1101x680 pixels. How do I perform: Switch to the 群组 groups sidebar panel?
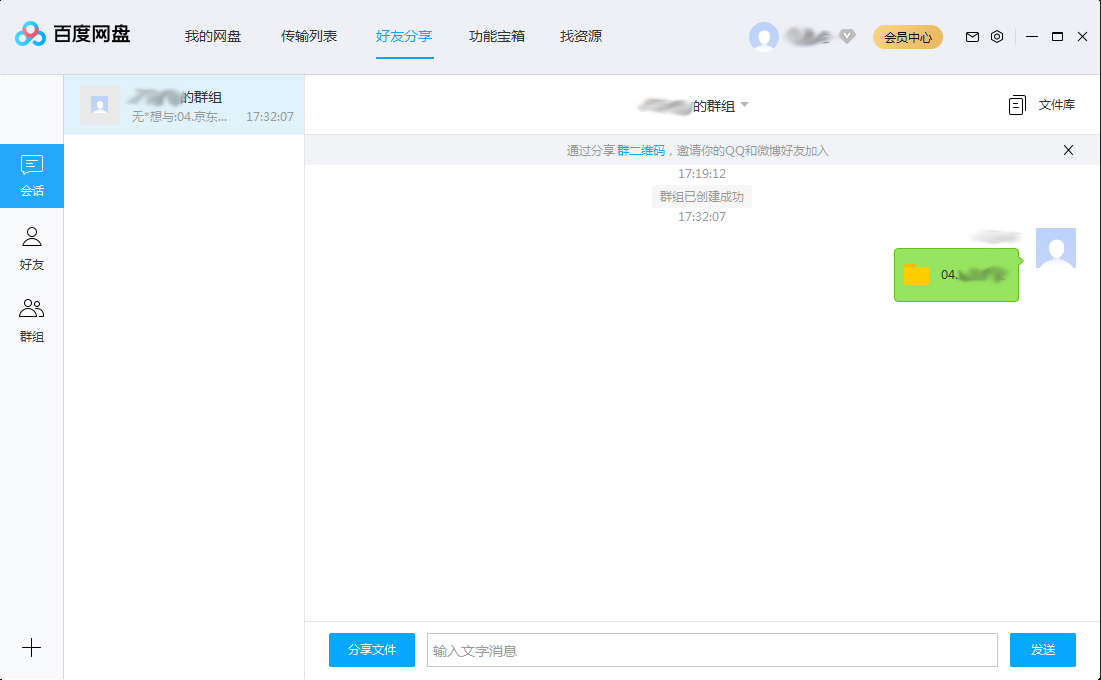point(31,320)
